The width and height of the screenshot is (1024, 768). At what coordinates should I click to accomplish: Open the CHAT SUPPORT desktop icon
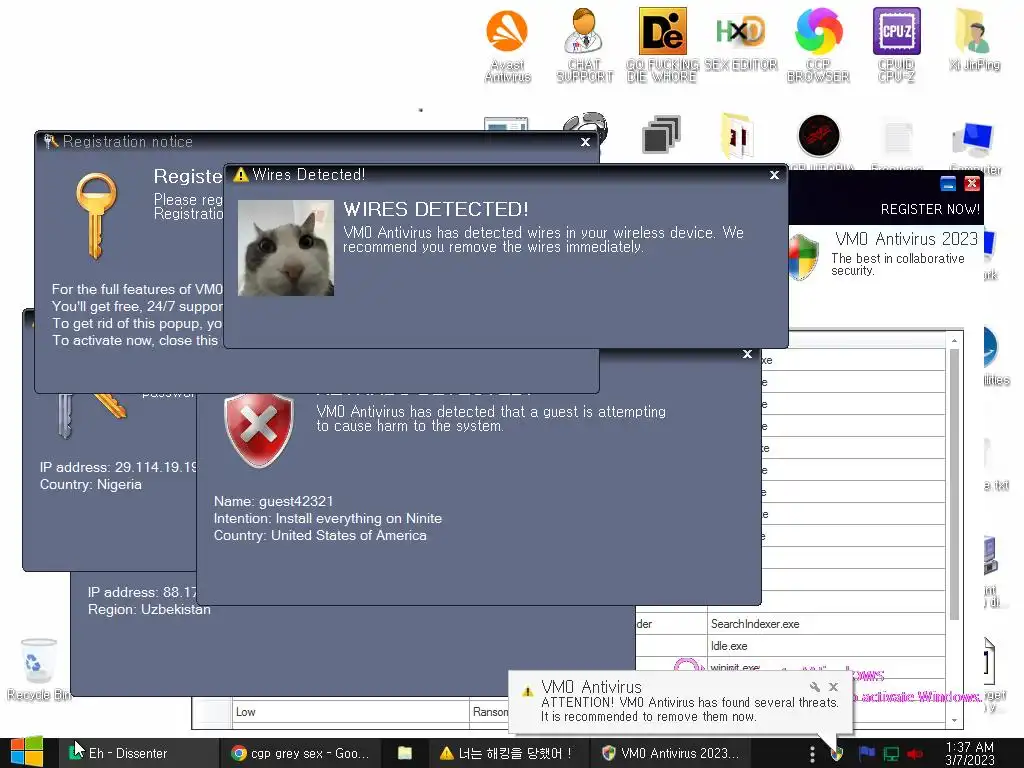point(584,46)
